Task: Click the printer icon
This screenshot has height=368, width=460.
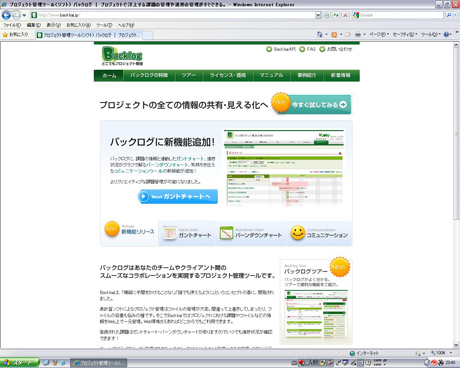Action: pos(358,34)
